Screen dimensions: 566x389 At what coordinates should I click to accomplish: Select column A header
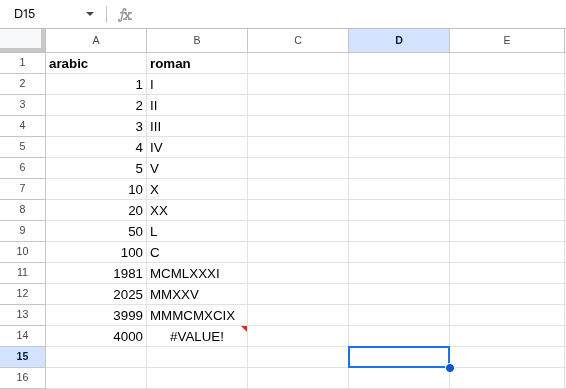[96, 40]
